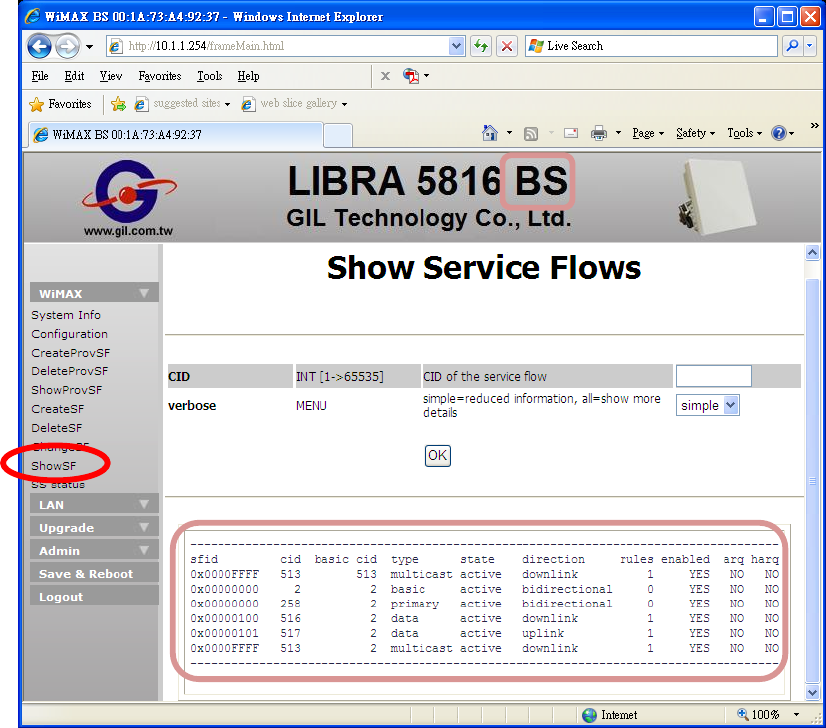
Task: Open the Tools menu in menu bar
Action: click(x=210, y=76)
